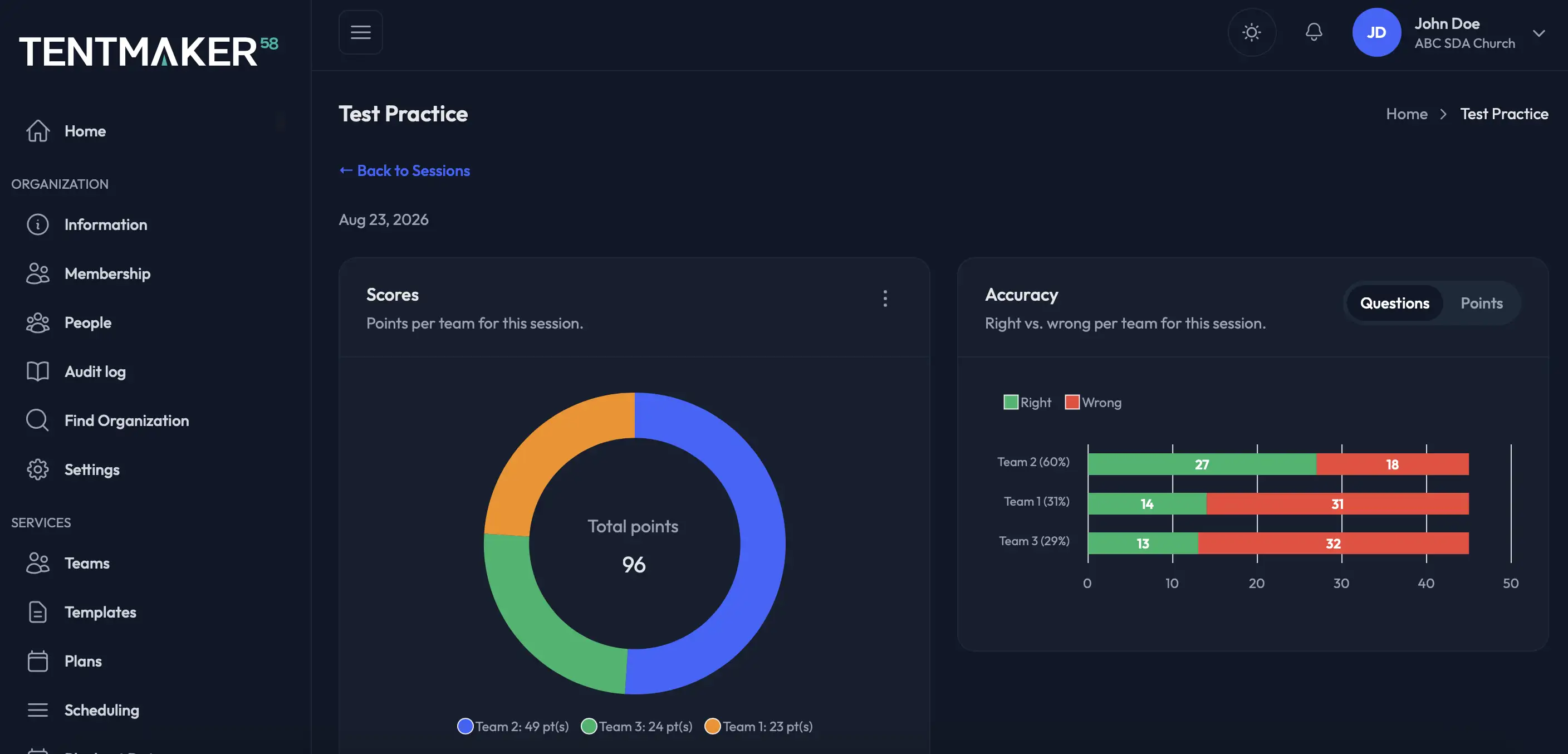Open the Templates menu item
The width and height of the screenshot is (1568, 754).
[100, 612]
